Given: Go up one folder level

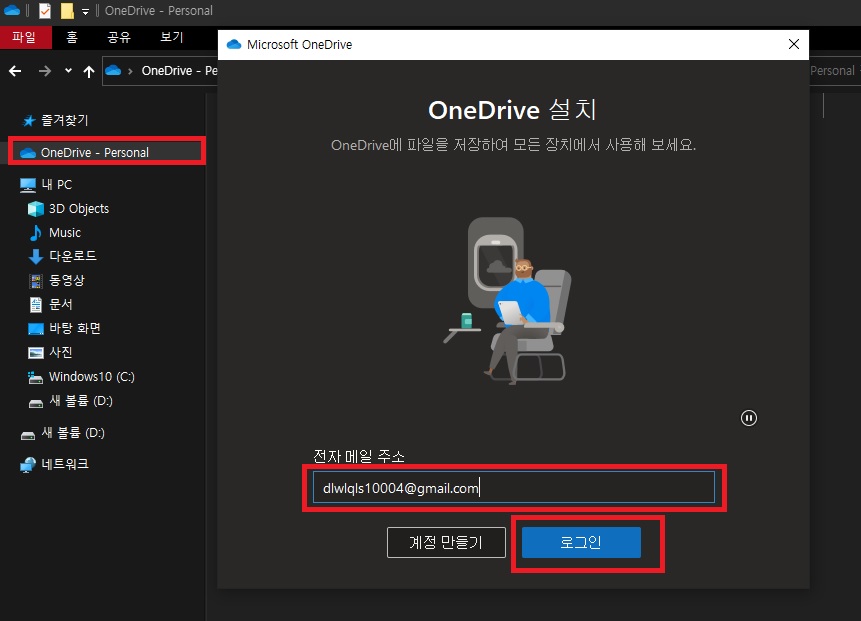Looking at the screenshot, I should point(89,71).
